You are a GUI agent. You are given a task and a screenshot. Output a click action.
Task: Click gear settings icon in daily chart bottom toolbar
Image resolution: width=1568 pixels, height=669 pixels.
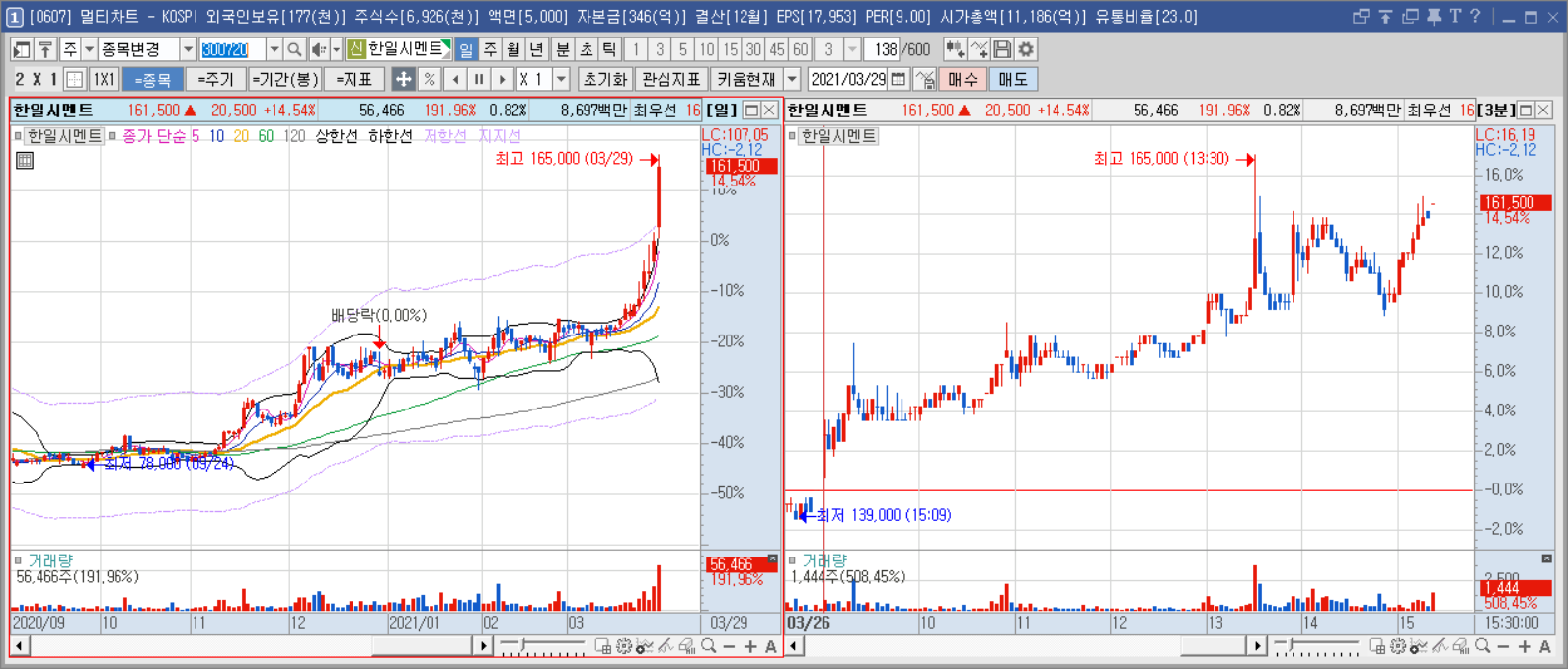tap(624, 646)
